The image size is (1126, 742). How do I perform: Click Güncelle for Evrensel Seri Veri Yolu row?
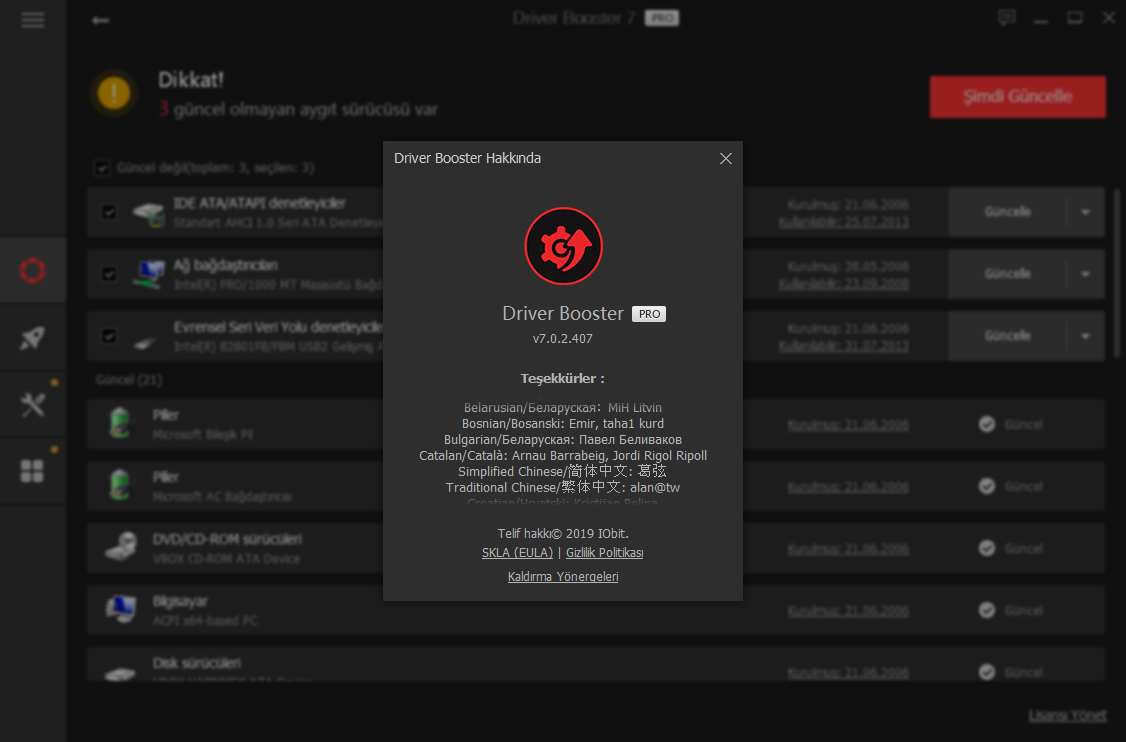pos(1008,335)
